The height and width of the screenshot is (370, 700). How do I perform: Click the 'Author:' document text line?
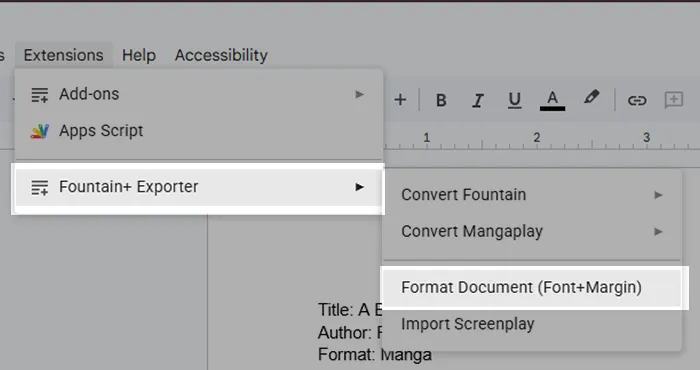(x=350, y=333)
